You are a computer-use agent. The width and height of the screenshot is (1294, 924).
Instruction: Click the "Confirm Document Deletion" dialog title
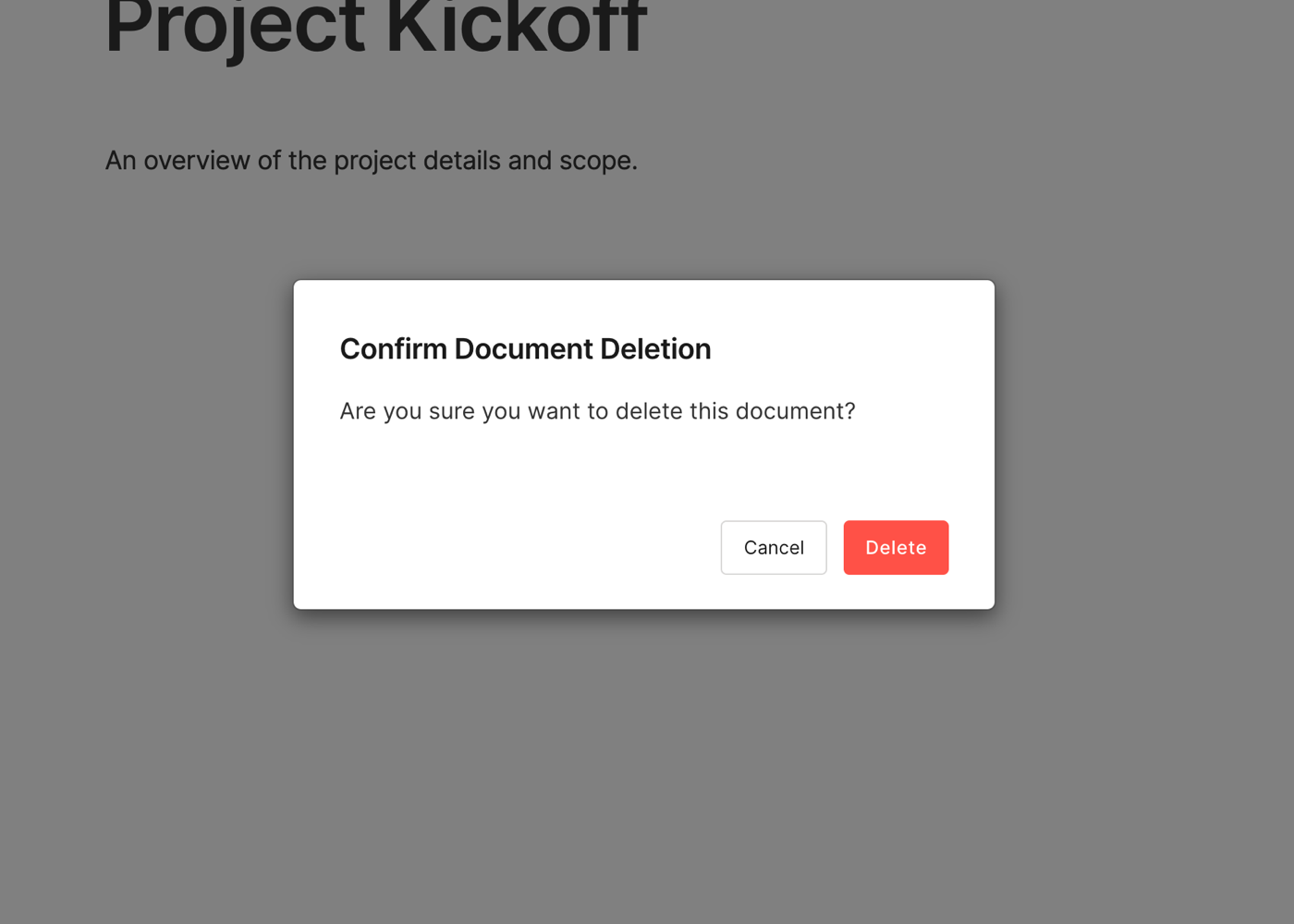click(x=525, y=349)
